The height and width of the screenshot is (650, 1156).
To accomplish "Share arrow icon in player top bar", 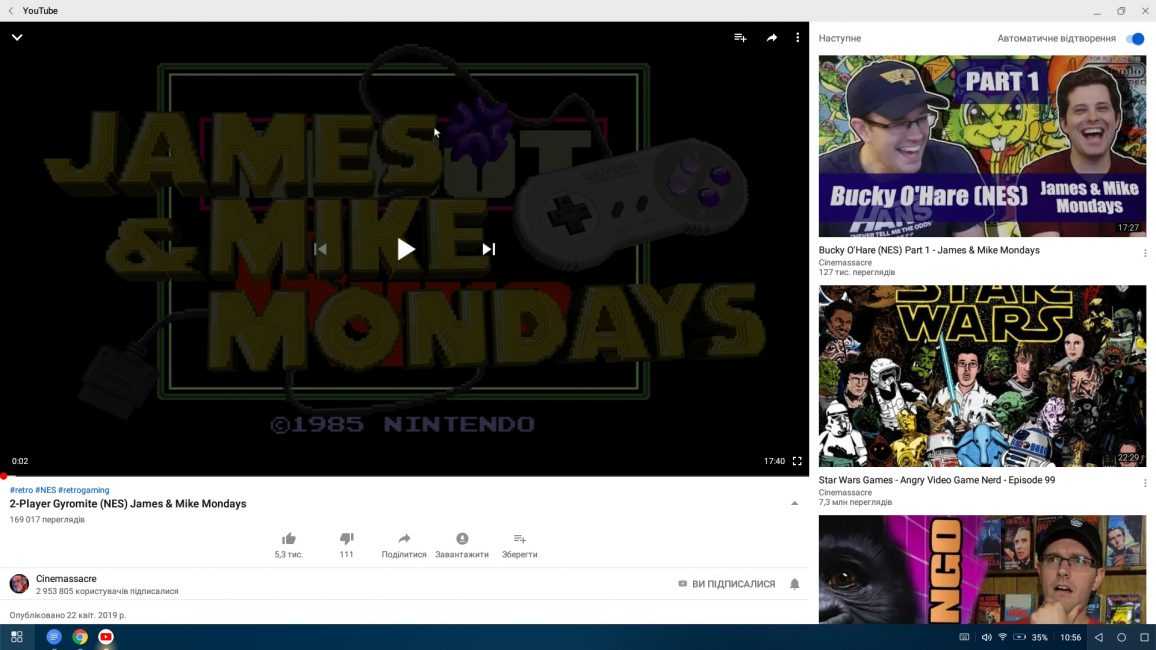I will 771,38.
